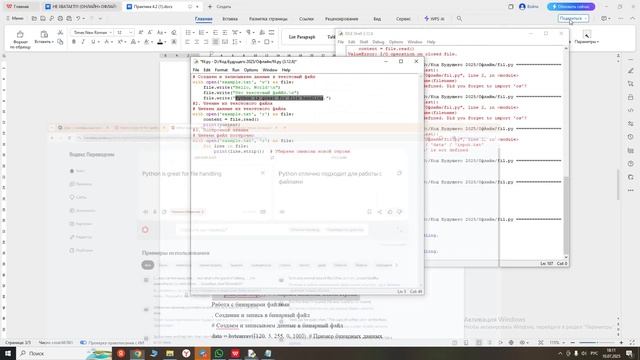
Task: Click the Decrease font size icon
Action: pyautogui.click(x=150, y=32)
